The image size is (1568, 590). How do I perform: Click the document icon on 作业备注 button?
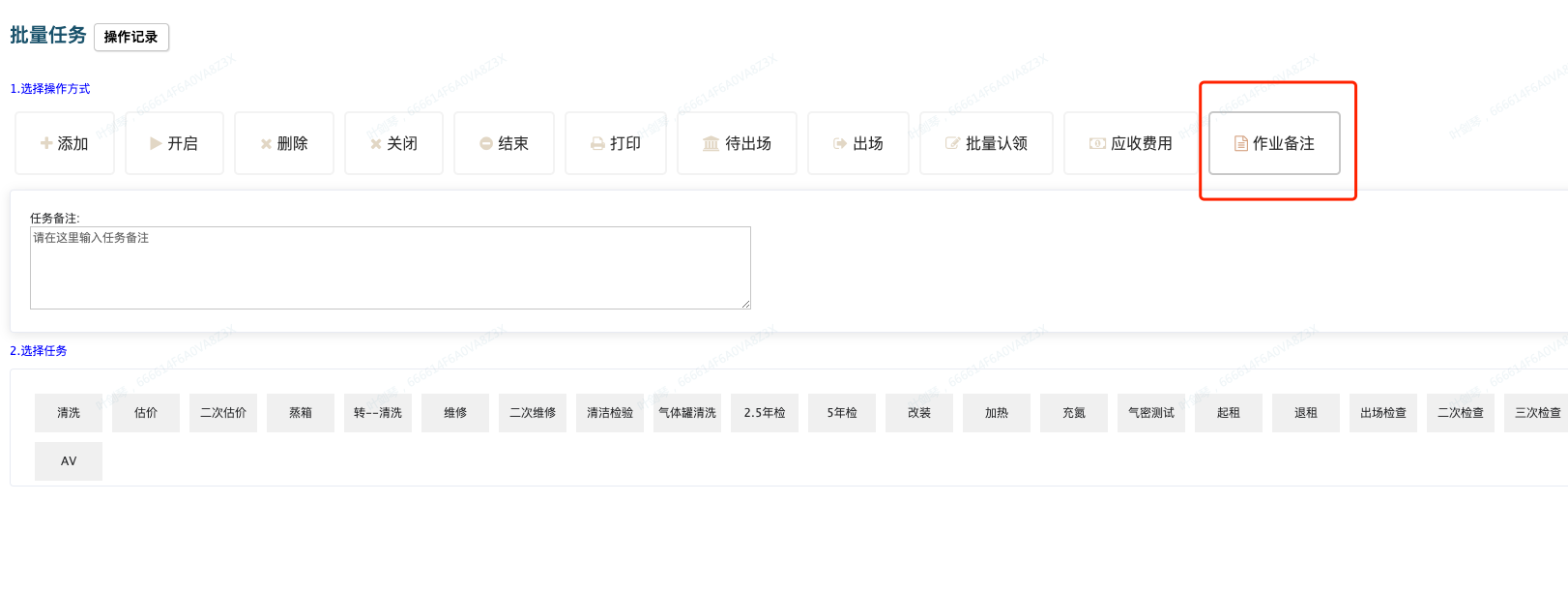1240,144
